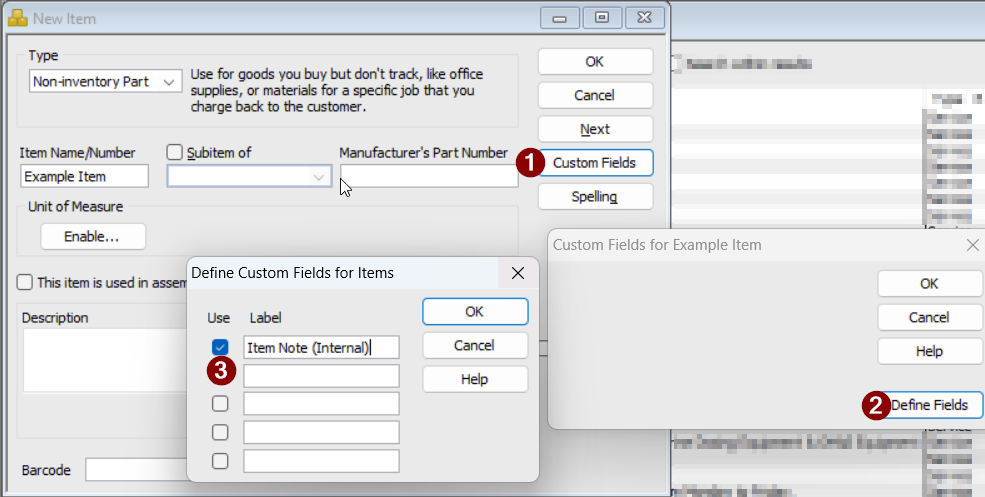The width and height of the screenshot is (985, 497).
Task: Click the Next button in New Item
Action: [595, 129]
